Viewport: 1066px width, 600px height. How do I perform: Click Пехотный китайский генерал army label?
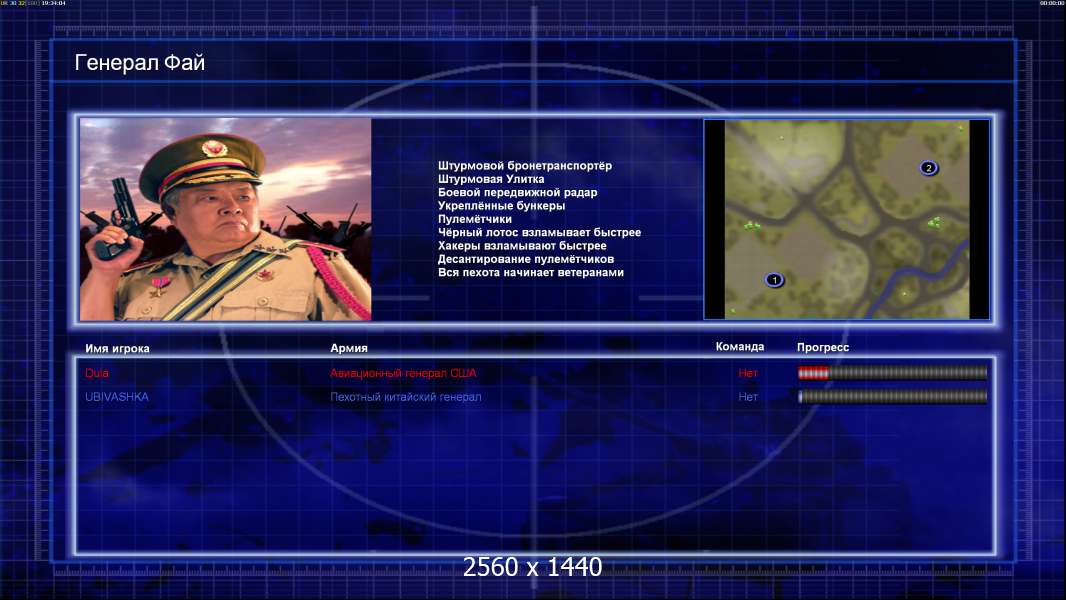click(406, 397)
